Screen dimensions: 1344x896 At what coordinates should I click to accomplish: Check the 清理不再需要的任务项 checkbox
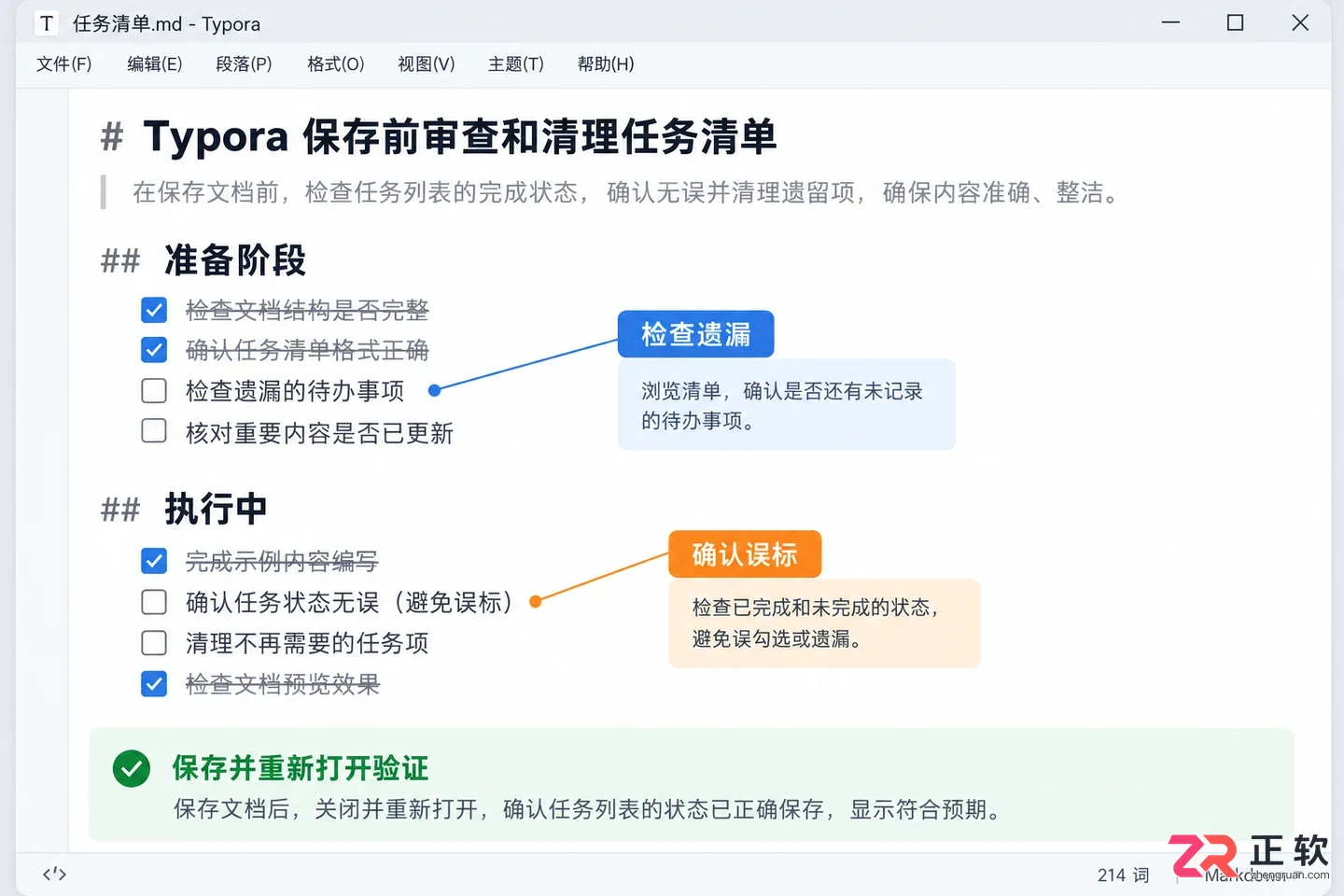click(154, 643)
